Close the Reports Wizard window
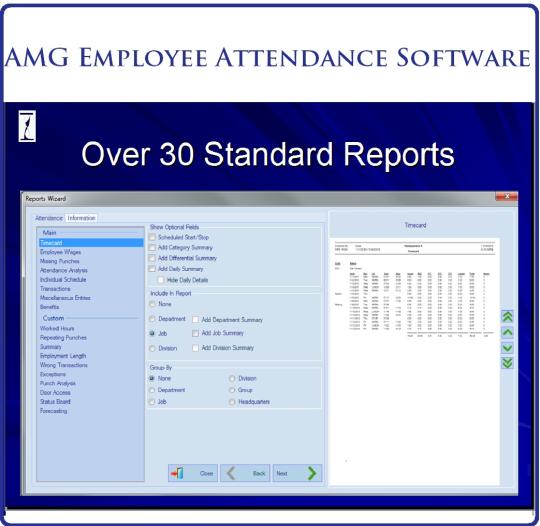This screenshot has width=540, height=526. (506, 196)
